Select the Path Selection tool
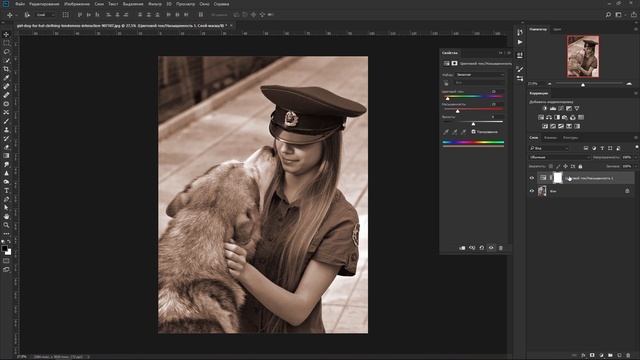 tap(6, 207)
